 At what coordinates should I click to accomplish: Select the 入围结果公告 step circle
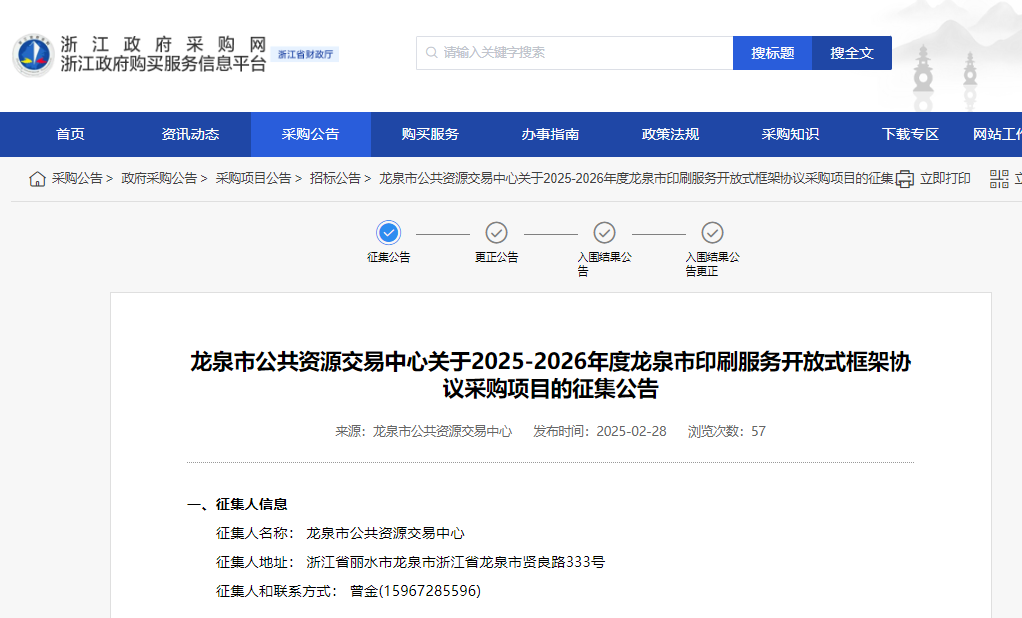[604, 233]
